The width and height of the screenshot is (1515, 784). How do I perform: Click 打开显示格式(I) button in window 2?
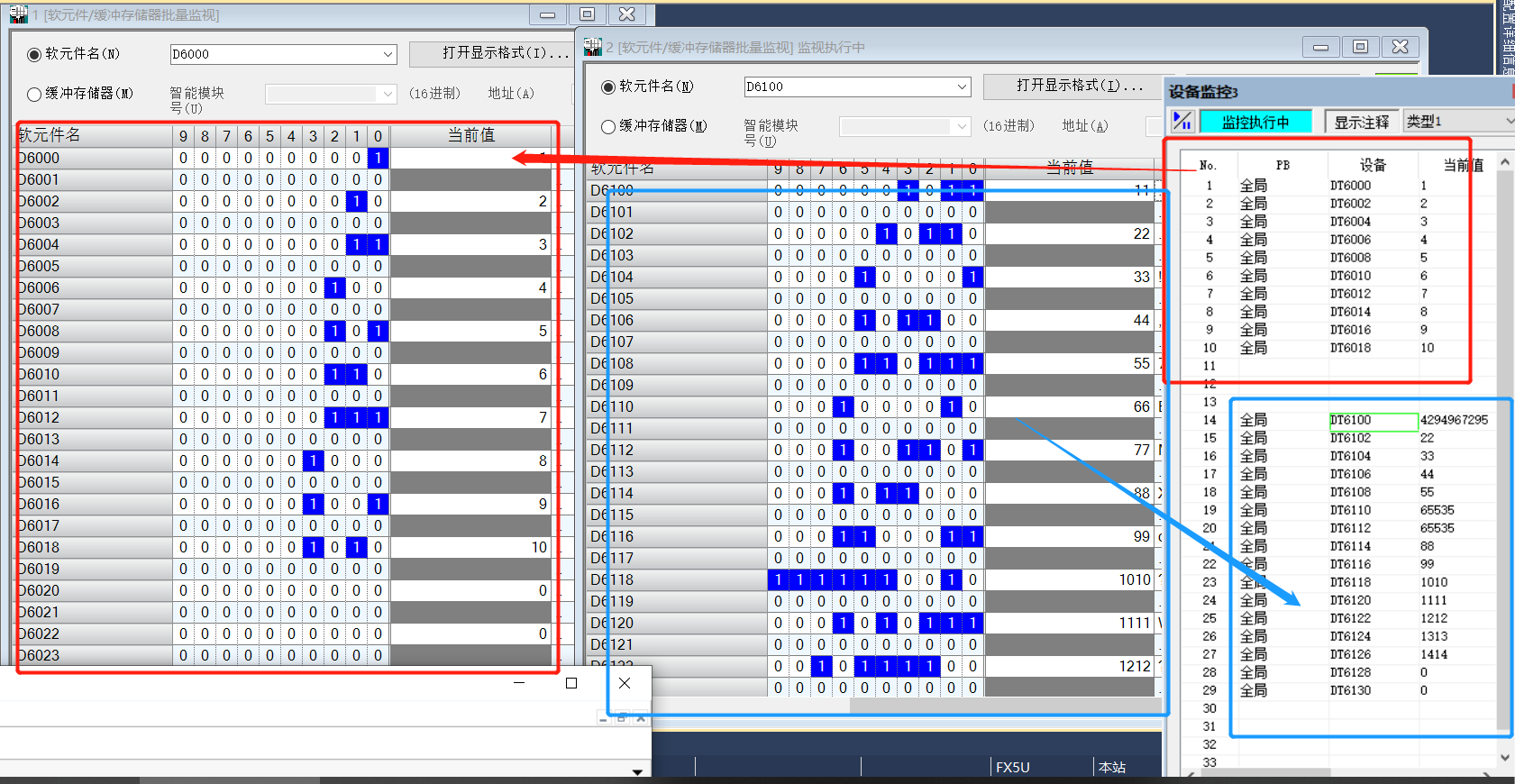[1079, 86]
